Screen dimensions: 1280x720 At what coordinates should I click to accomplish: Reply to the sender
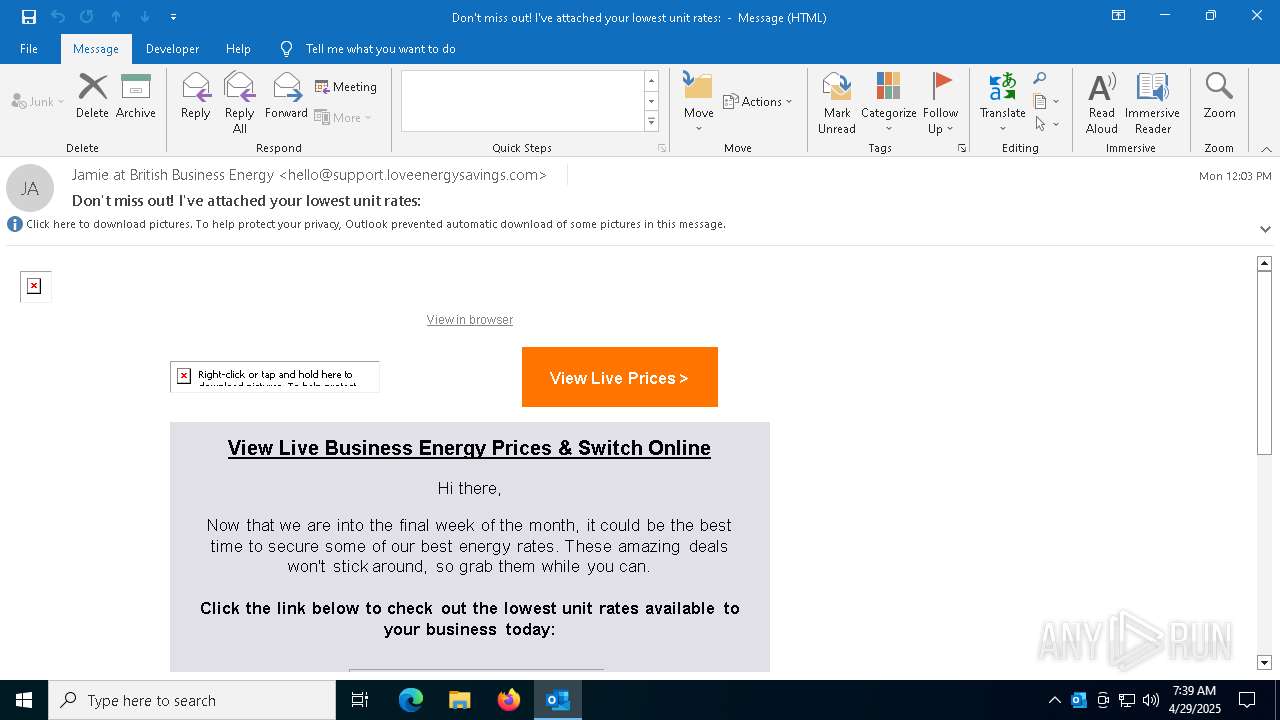tap(196, 96)
